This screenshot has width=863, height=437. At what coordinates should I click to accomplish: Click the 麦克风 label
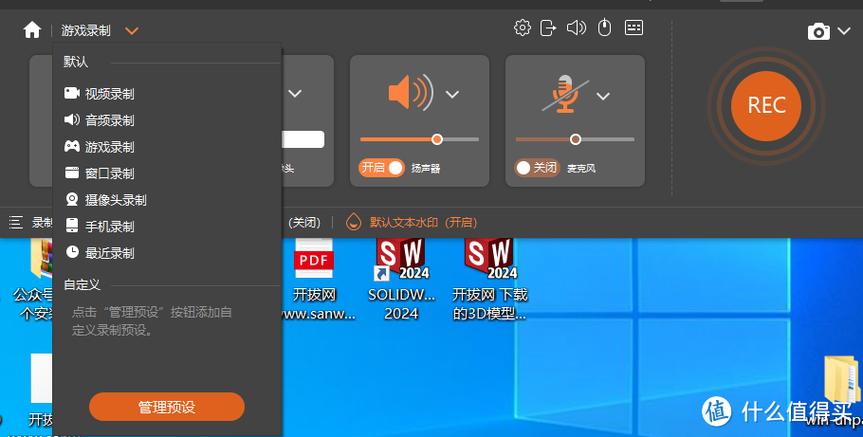coord(581,168)
